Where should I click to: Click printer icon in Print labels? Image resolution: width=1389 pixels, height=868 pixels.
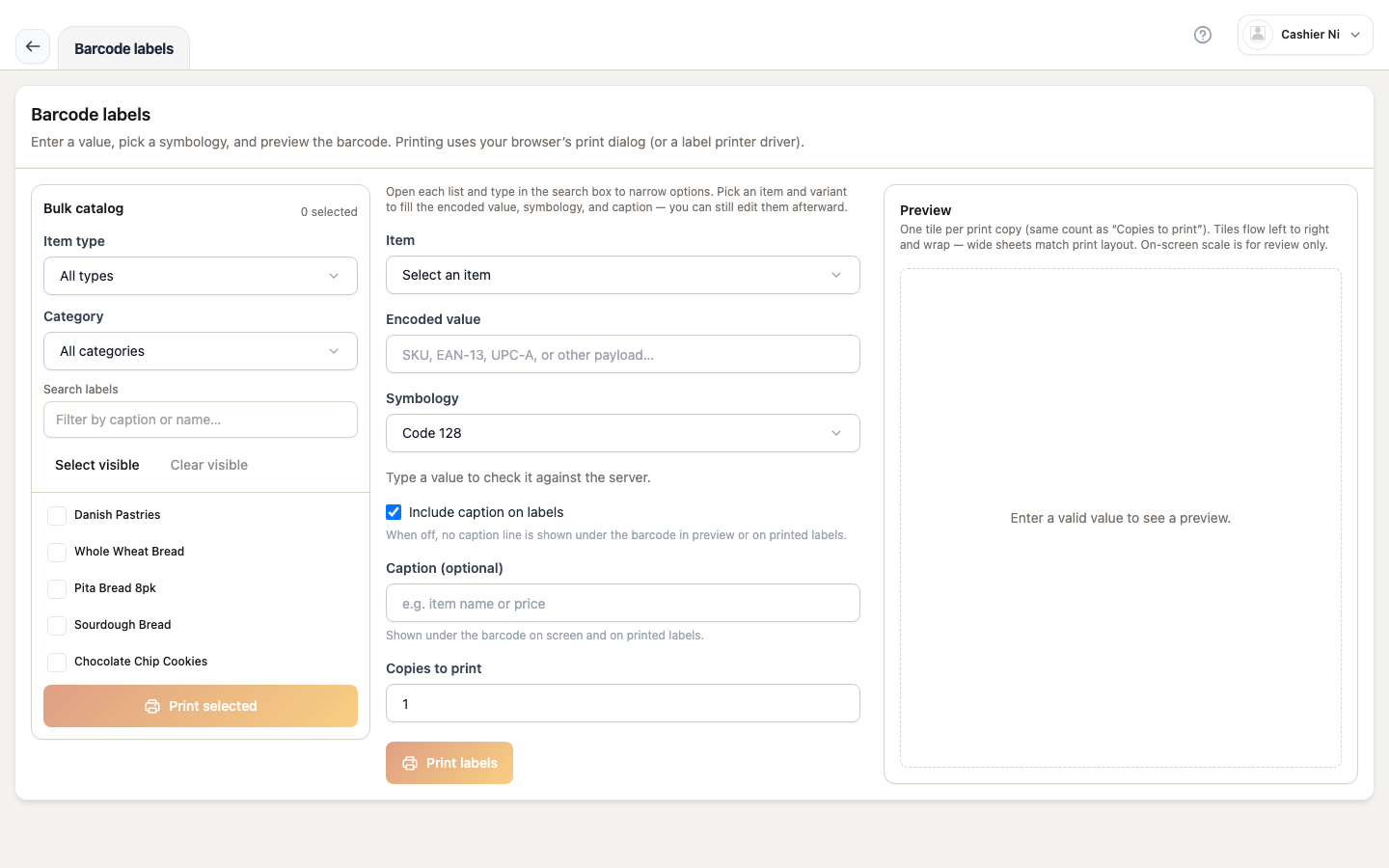pos(410,763)
